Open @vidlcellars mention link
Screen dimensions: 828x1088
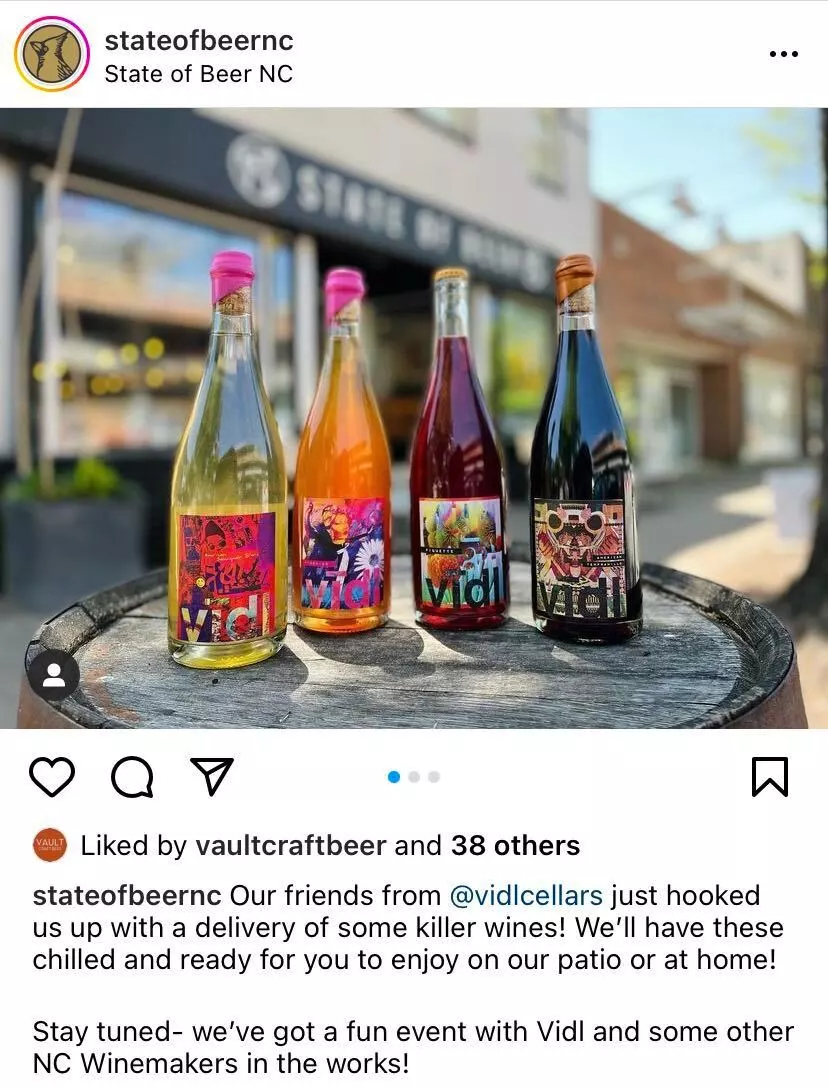(526, 895)
